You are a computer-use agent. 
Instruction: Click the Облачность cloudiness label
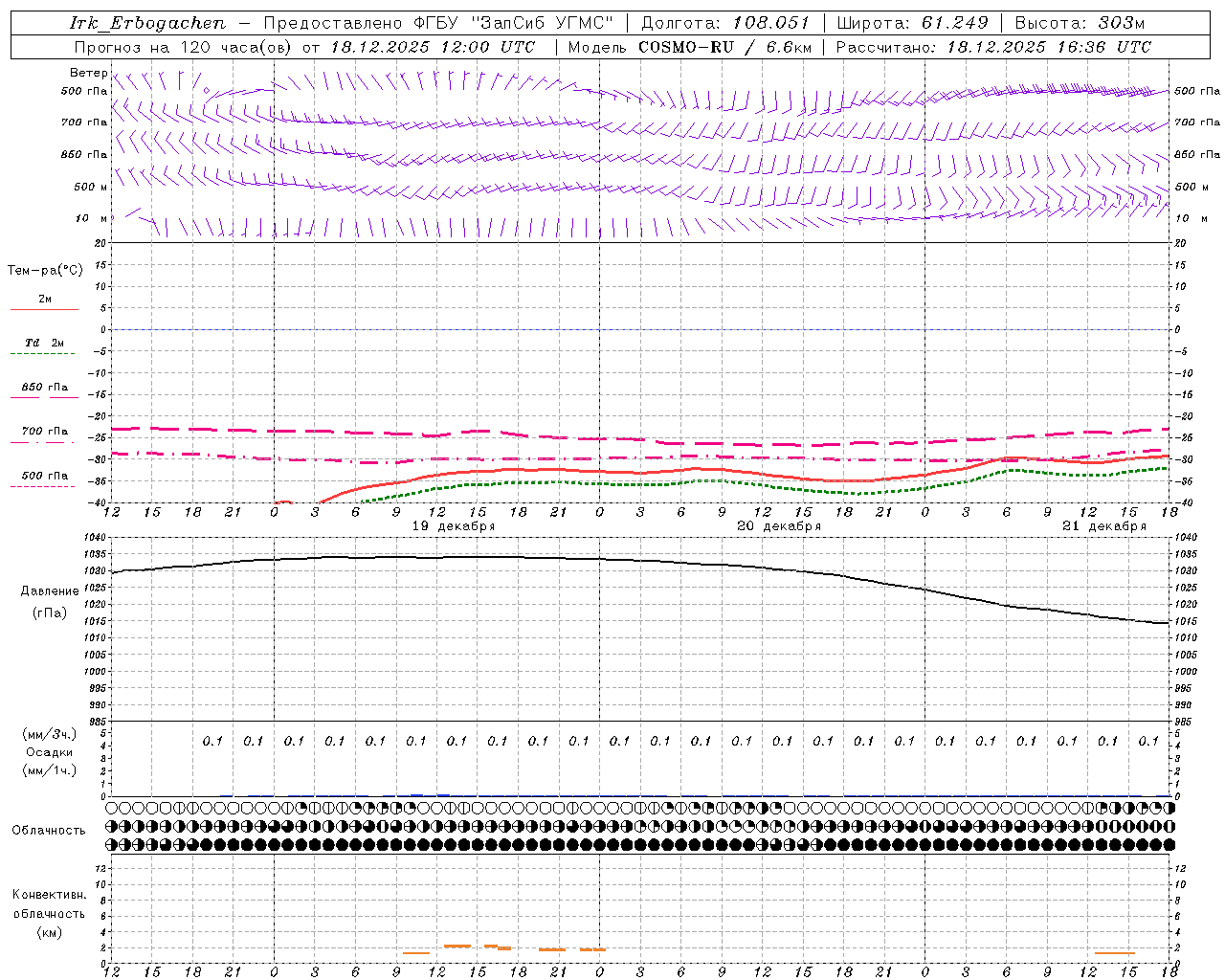click(49, 831)
